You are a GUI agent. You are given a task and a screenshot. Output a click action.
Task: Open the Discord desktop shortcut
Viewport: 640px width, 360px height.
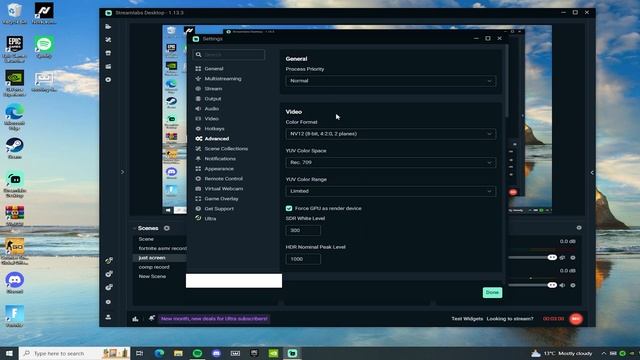(15, 283)
